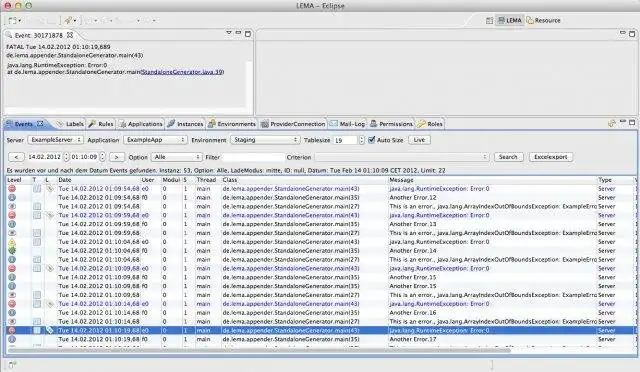This screenshot has height=372, width=640.
Task: Click stacktrace T icon in row 01:09:54 e0
Action: click(37, 189)
